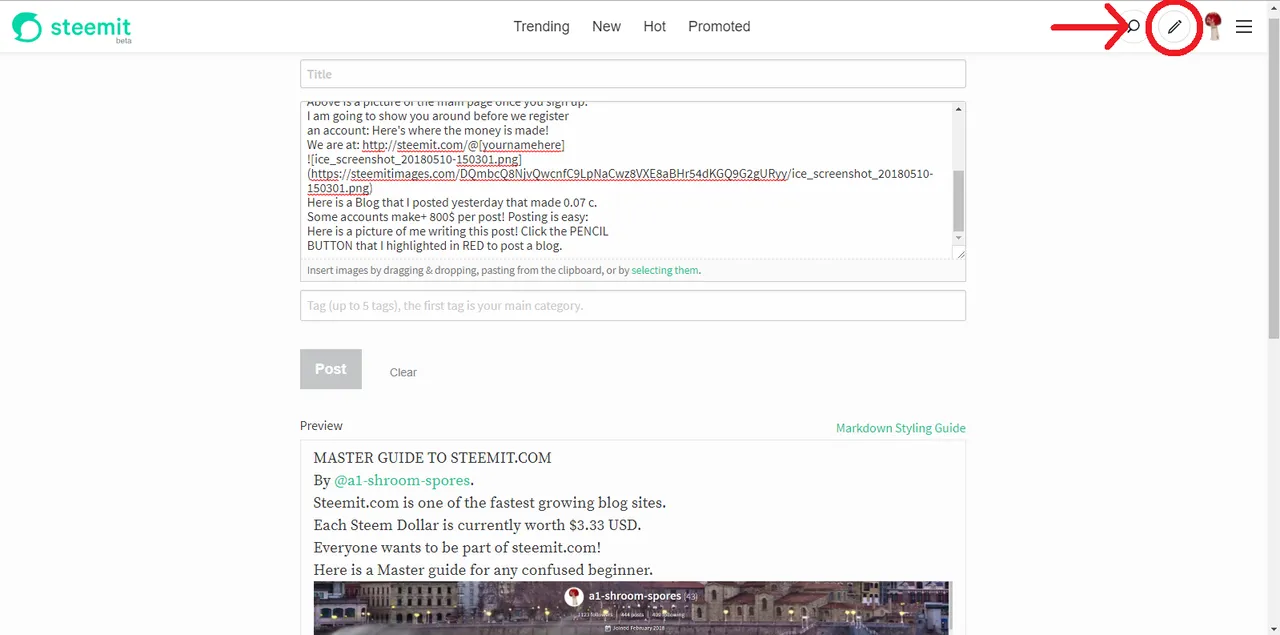Click the search magnifier icon
The height and width of the screenshot is (635, 1280).
coord(1133,27)
